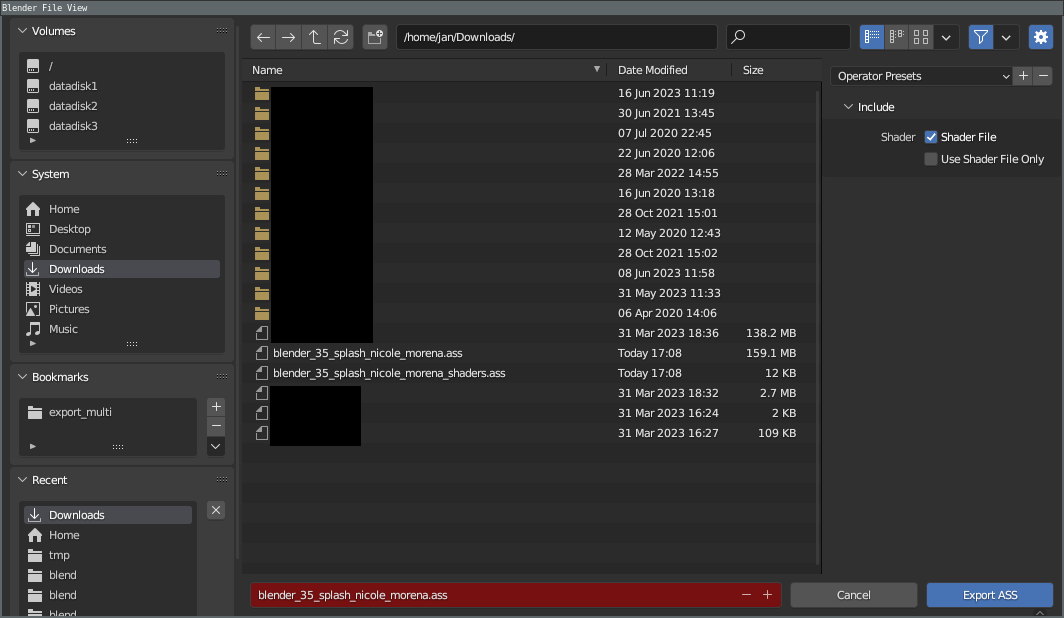Toggle file filtering funnel icon
The image size is (1064, 618).
click(981, 37)
